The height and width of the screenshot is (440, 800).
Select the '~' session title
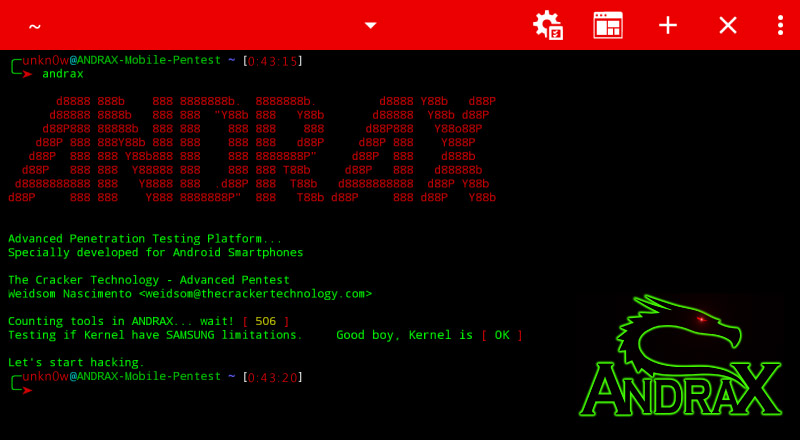coord(35,26)
